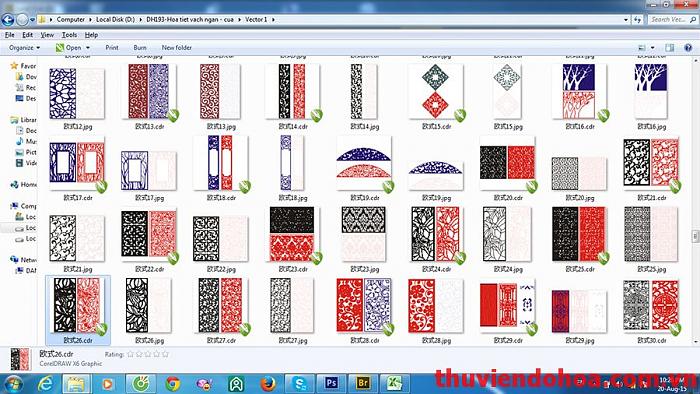Select the 欧式23.cdr thumbnail

coord(292,234)
